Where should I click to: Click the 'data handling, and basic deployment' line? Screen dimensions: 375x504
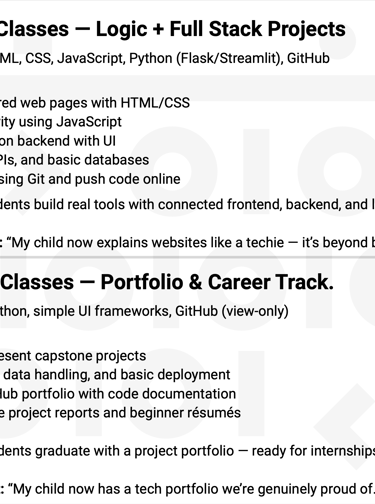117,375
